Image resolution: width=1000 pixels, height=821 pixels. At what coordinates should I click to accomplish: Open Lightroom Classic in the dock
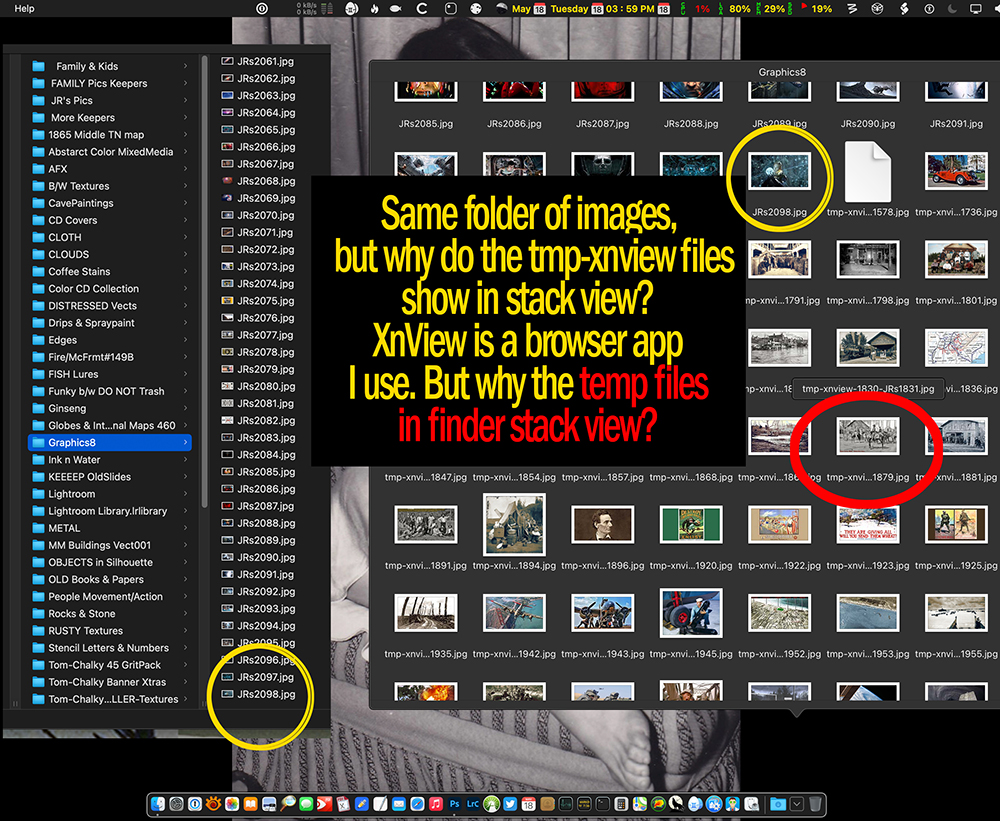(473, 804)
